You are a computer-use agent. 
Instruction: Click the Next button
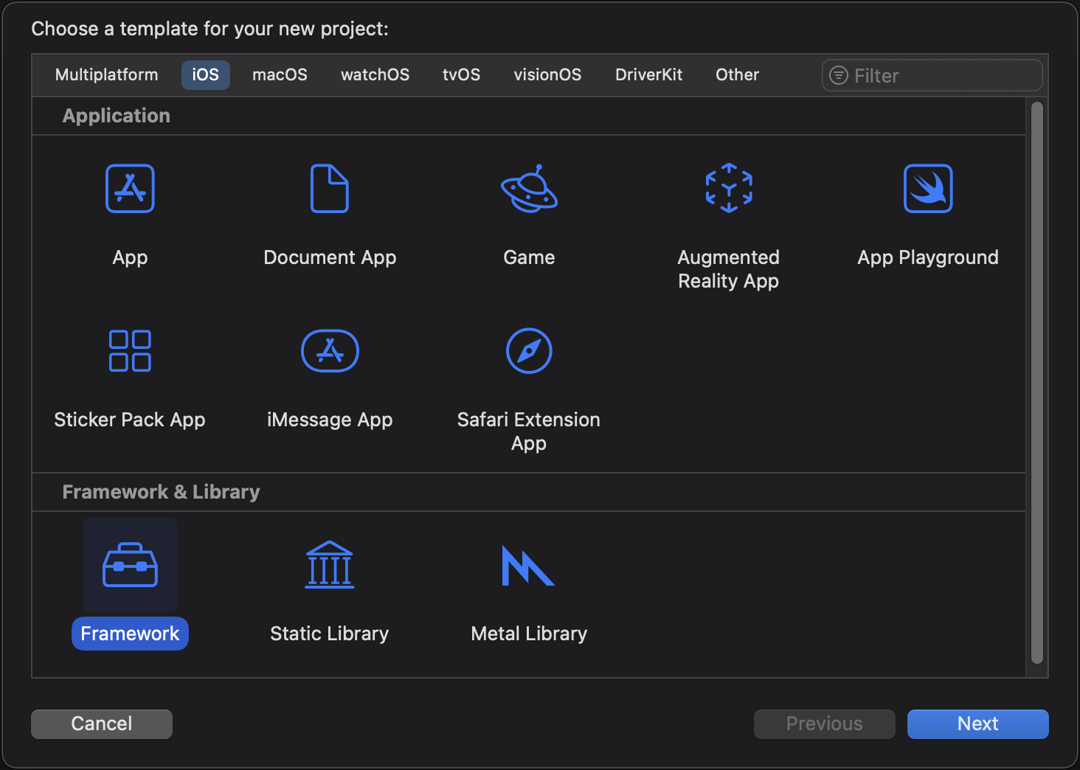(x=977, y=723)
